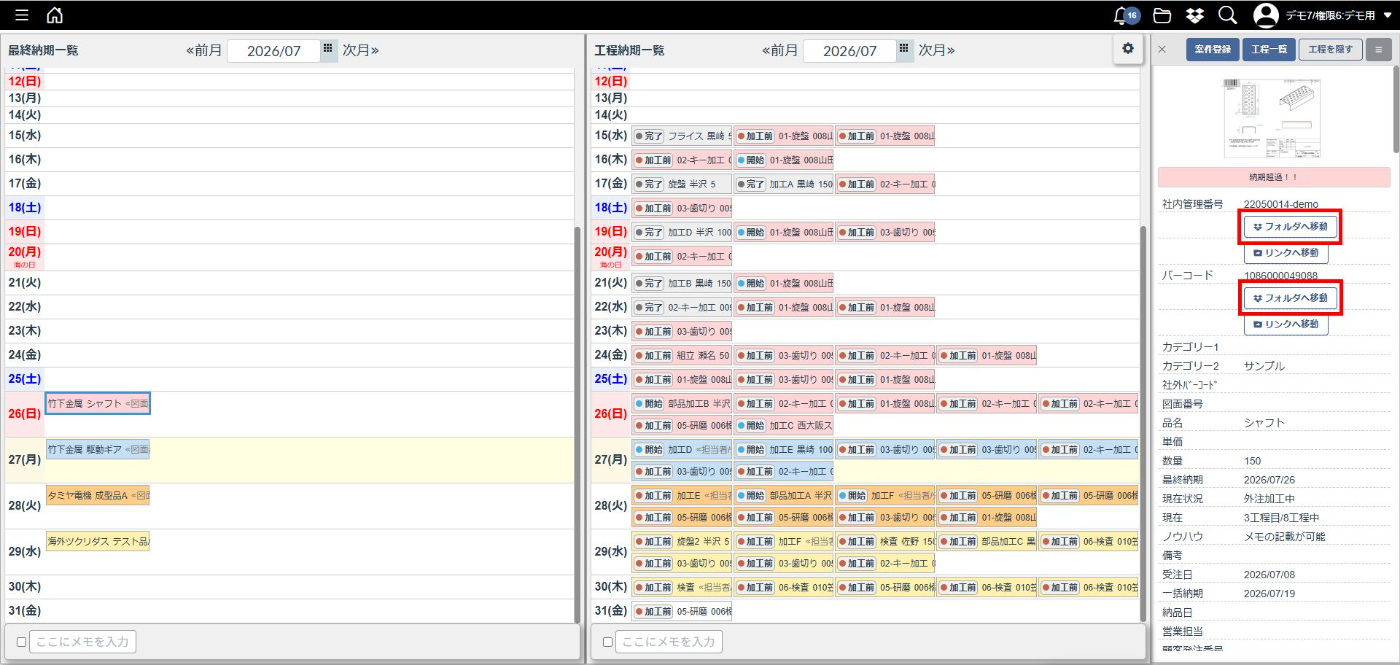Click リンクへ移動 button under バーコード
Image resolution: width=1400 pixels, height=665 pixels.
click(1286, 324)
